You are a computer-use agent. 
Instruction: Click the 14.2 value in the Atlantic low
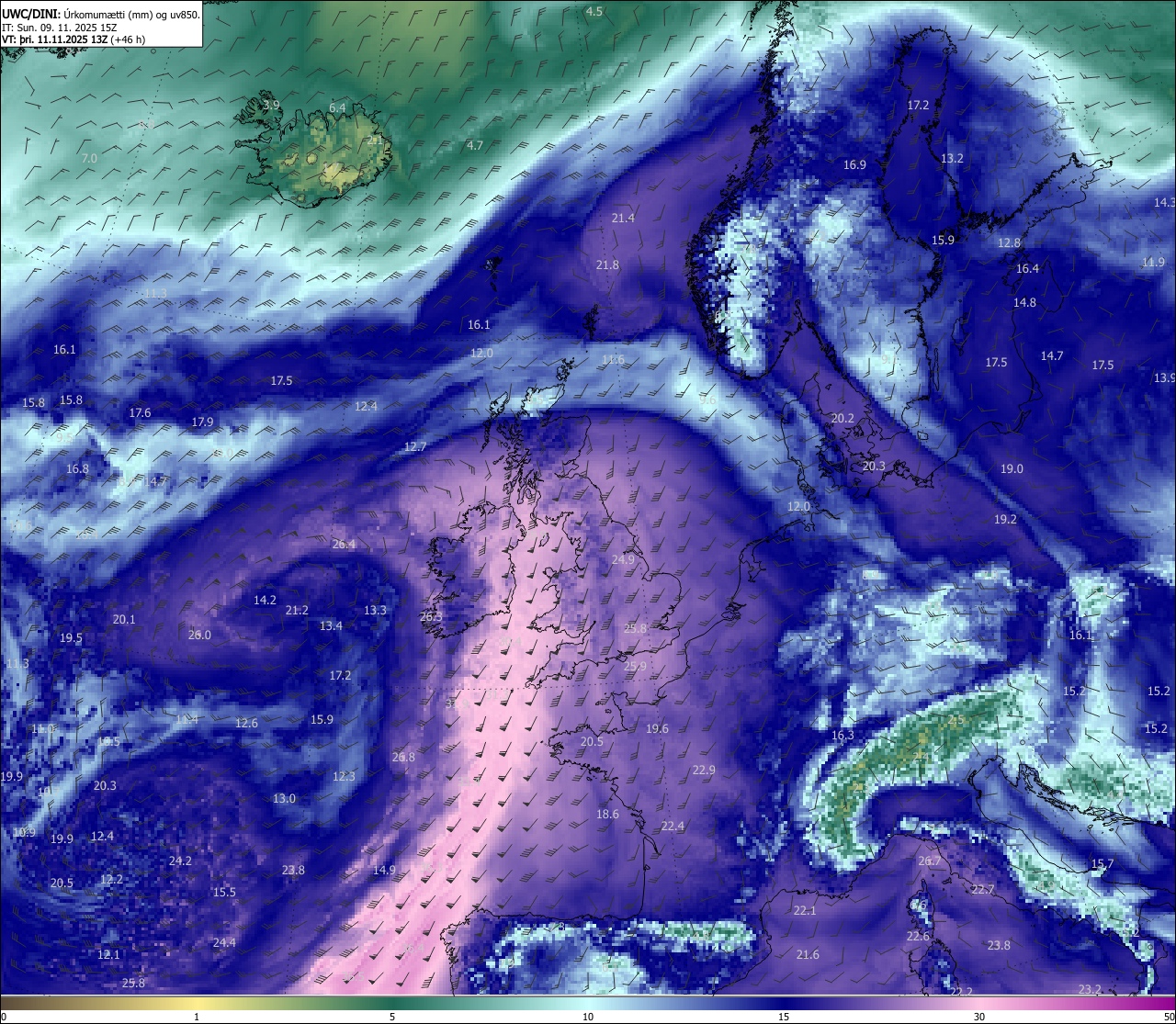[265, 601]
